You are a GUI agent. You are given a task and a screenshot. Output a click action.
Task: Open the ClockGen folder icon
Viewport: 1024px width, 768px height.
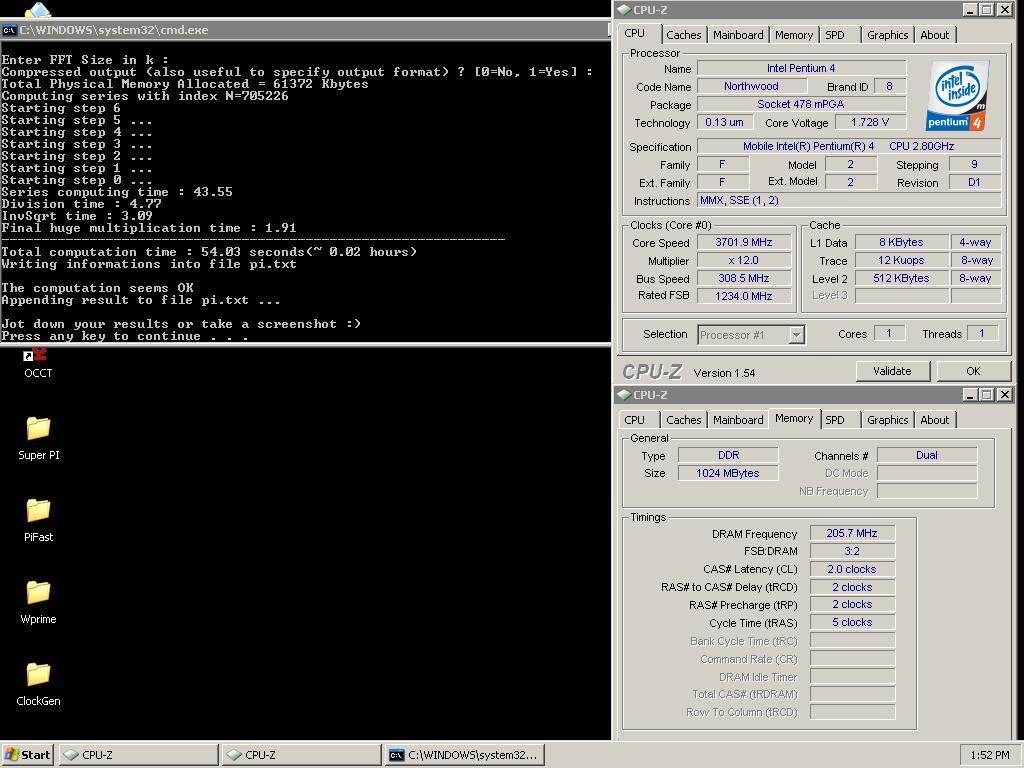[39, 684]
